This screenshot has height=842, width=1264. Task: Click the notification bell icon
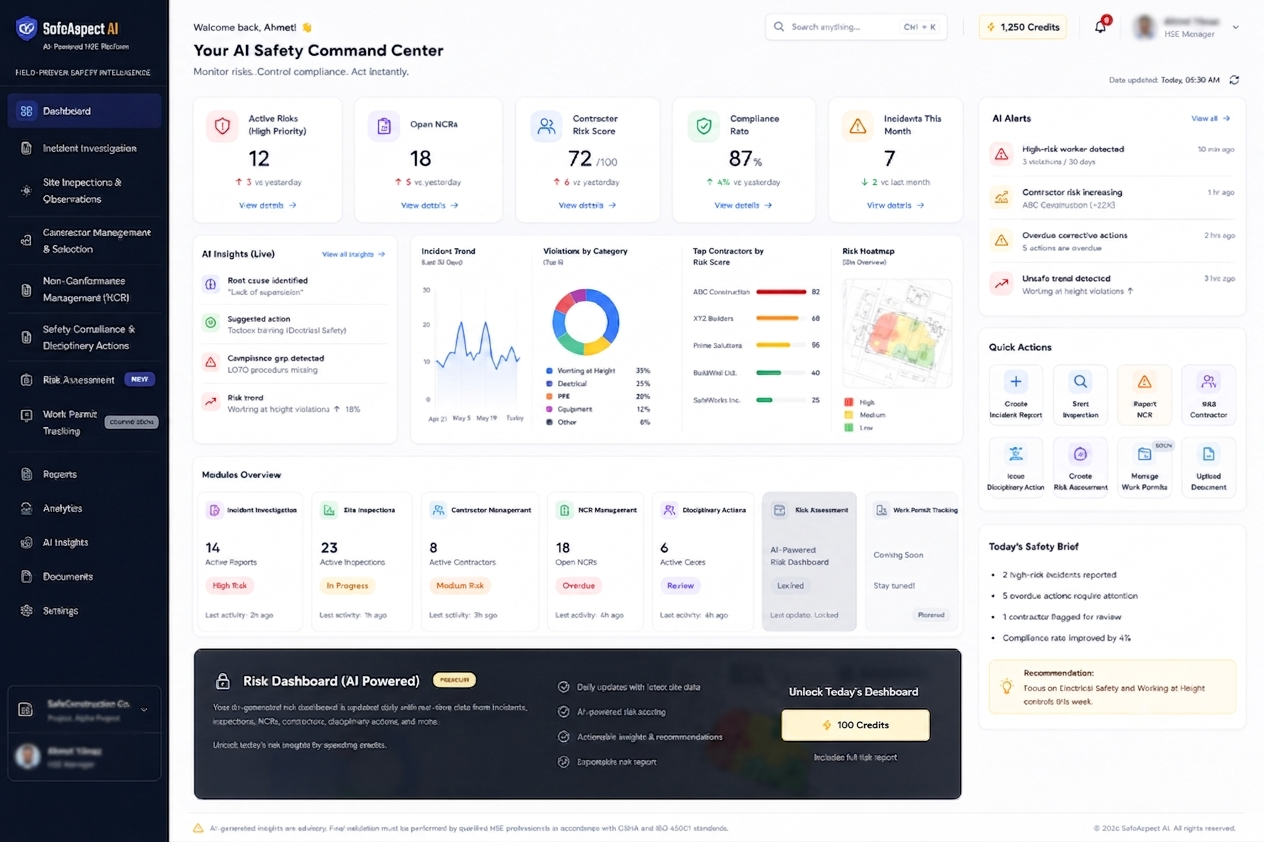click(1101, 27)
